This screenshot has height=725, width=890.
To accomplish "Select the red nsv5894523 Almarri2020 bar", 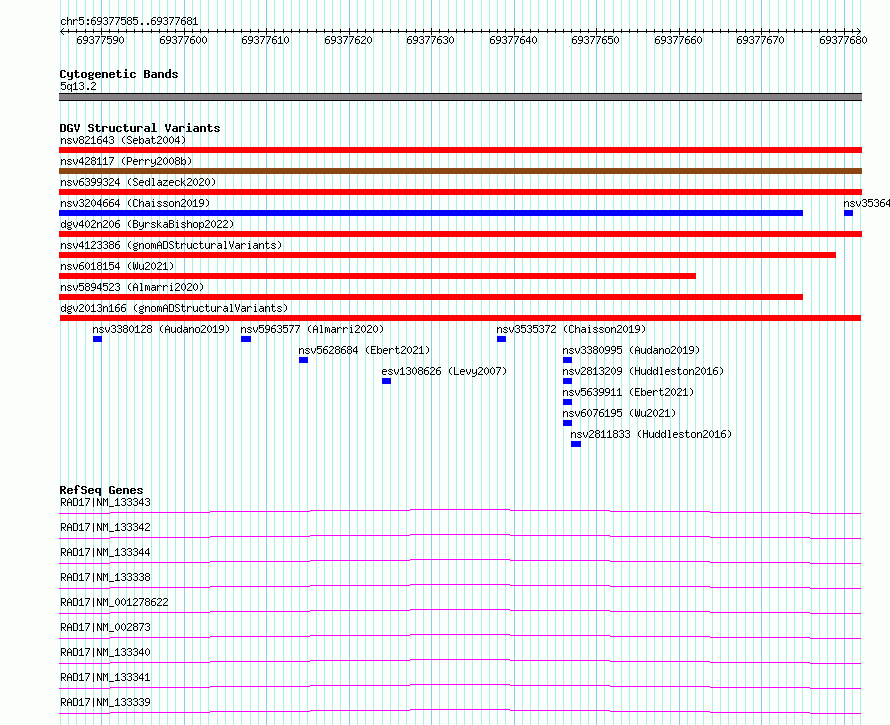I will click(431, 297).
